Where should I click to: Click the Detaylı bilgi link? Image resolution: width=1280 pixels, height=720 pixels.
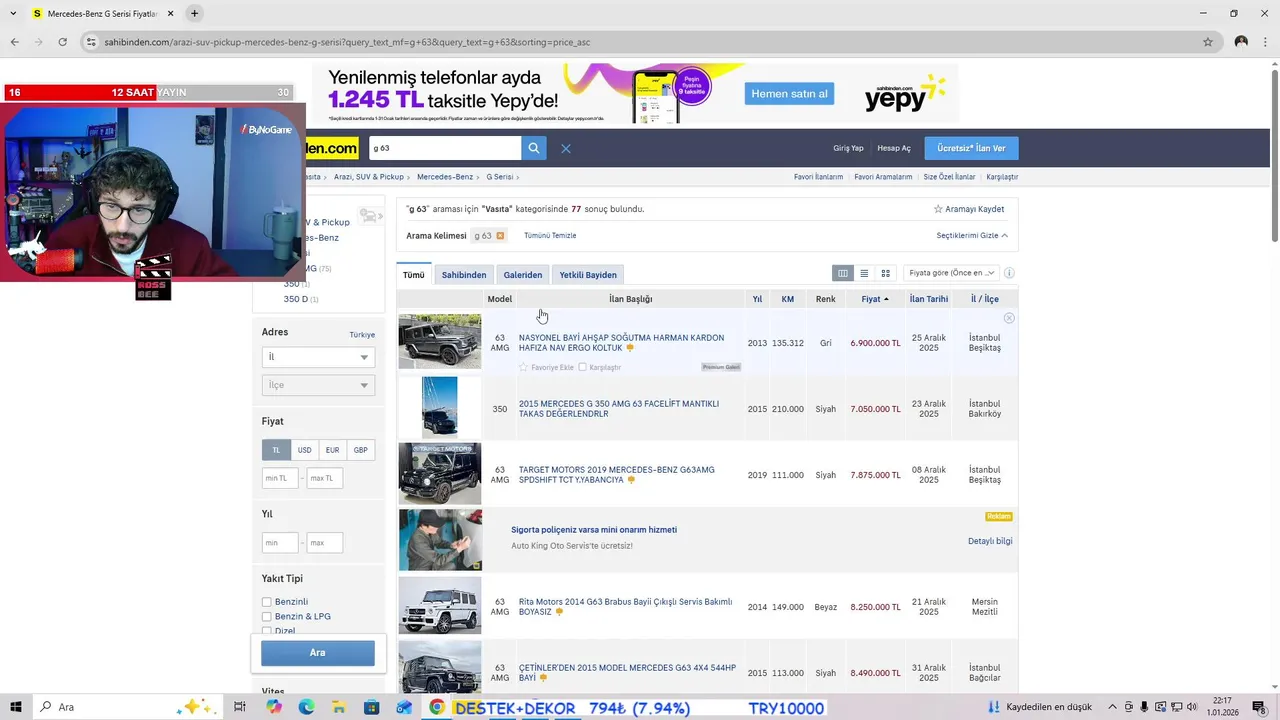coord(990,541)
